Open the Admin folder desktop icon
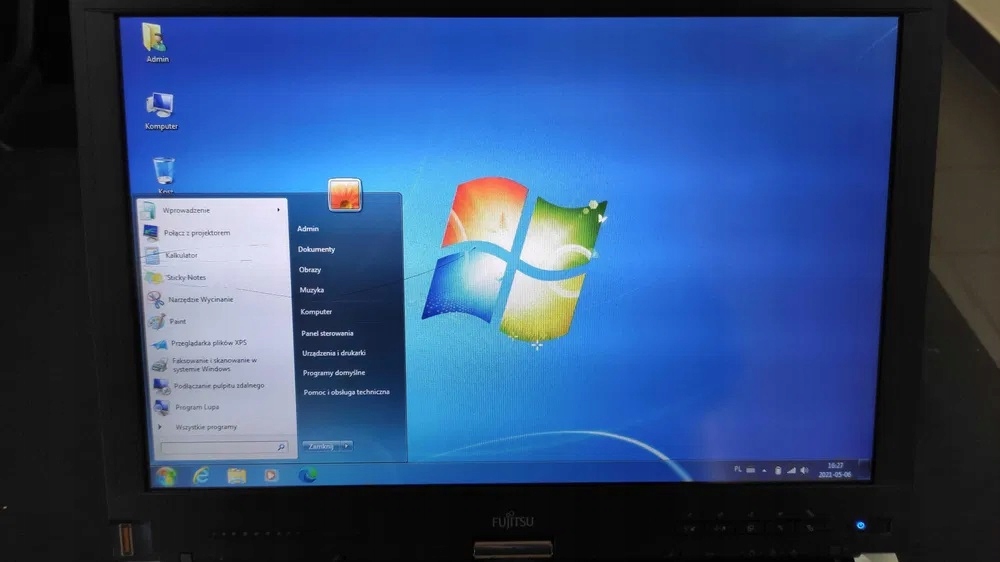 coord(157,43)
